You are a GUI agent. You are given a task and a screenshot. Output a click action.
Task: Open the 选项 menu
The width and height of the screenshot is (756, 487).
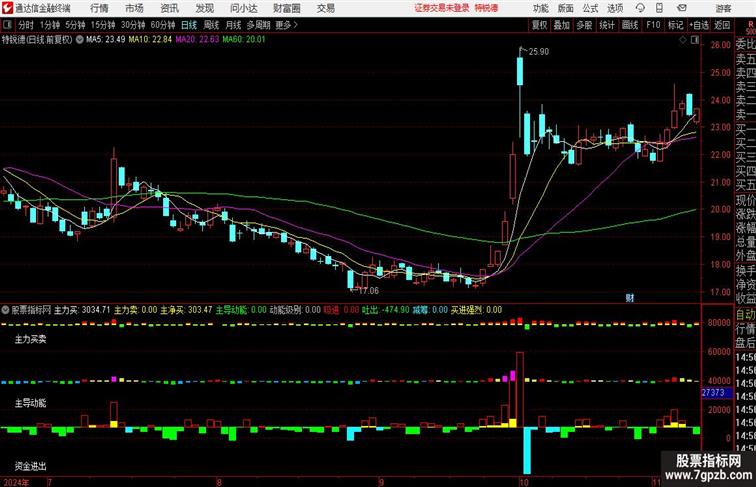pyautogui.click(x=615, y=8)
